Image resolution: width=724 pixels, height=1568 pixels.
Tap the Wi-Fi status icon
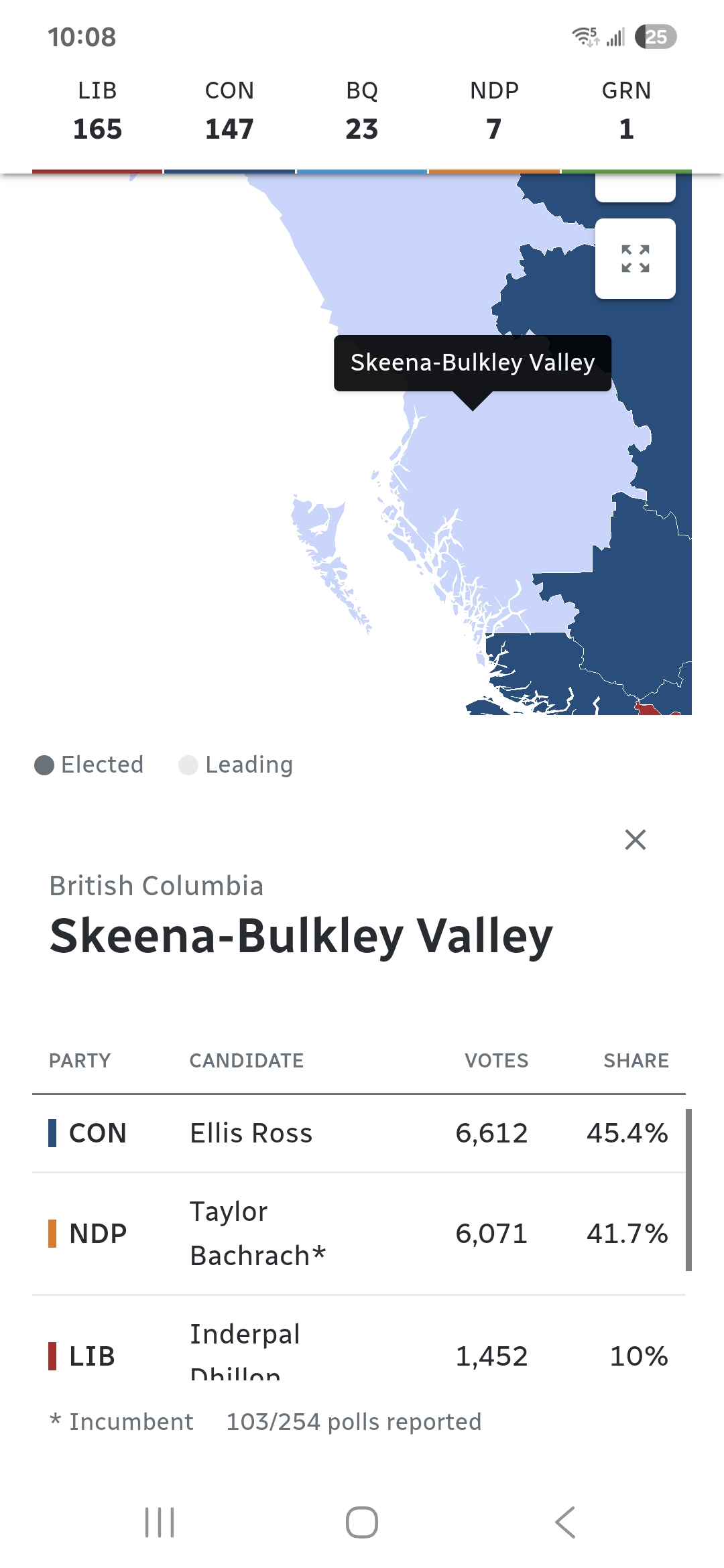coord(585,37)
